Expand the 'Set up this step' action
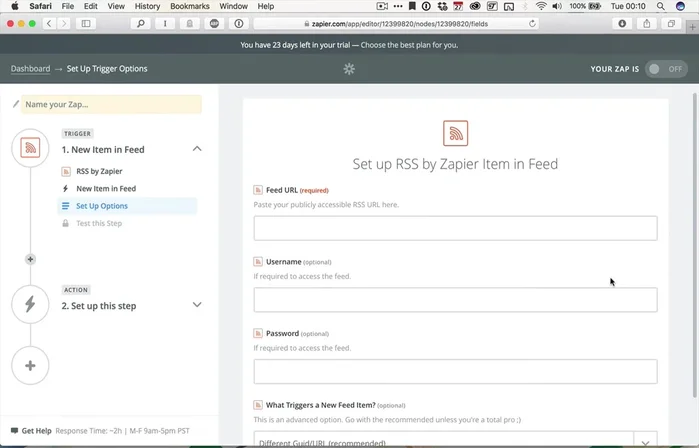 [197, 305]
